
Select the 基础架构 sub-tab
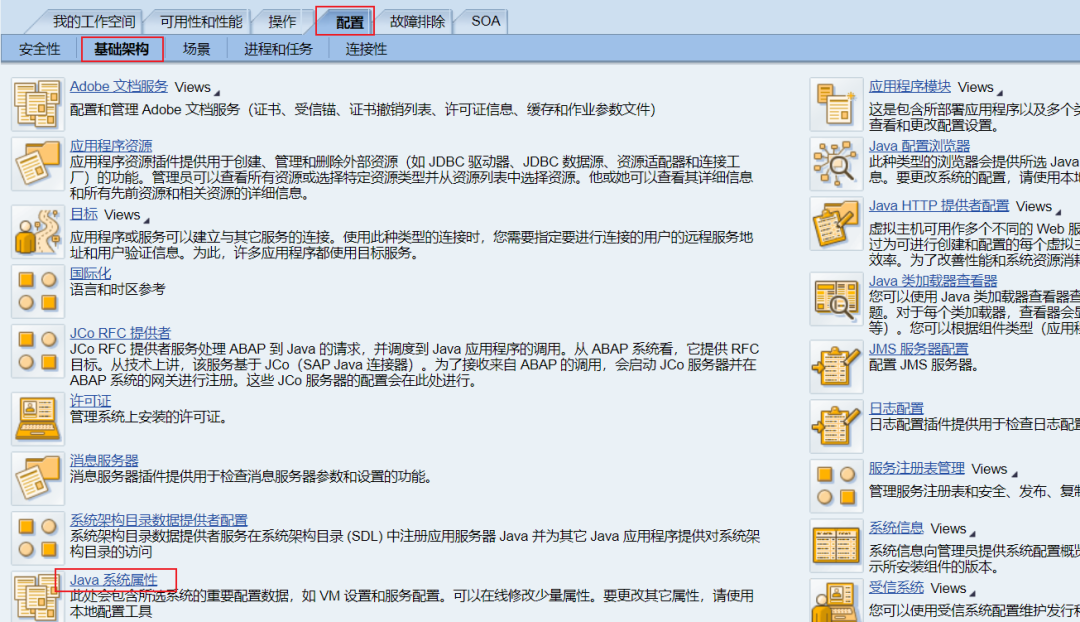122,50
